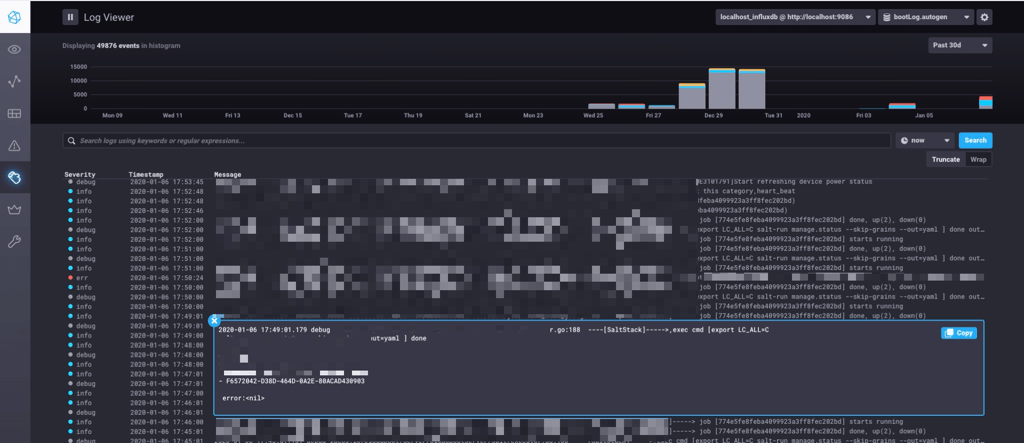Open Data Explorer graph icon
The width and height of the screenshot is (1024, 443).
(14, 82)
